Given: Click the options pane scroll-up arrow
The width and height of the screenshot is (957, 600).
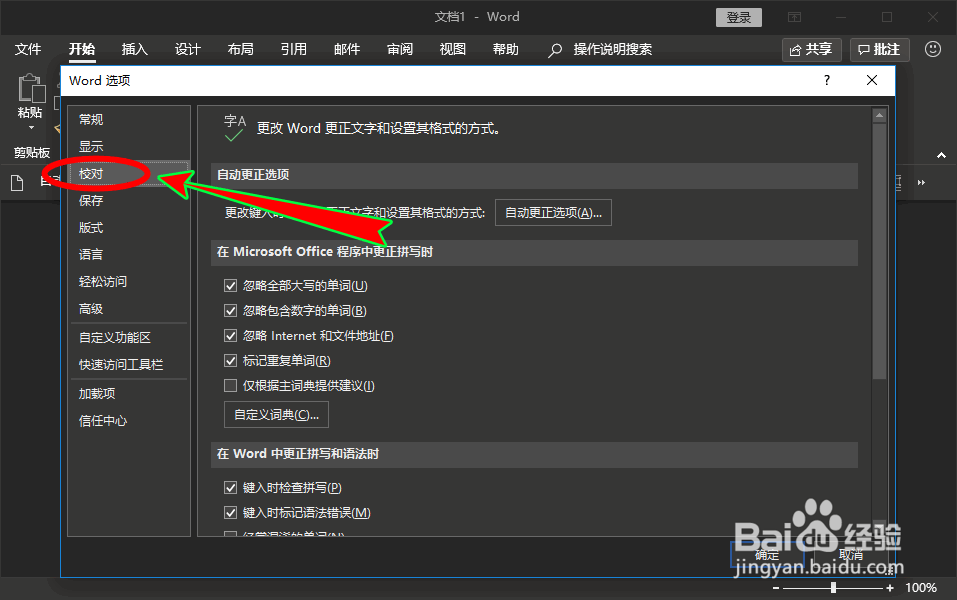Looking at the screenshot, I should pos(879,115).
